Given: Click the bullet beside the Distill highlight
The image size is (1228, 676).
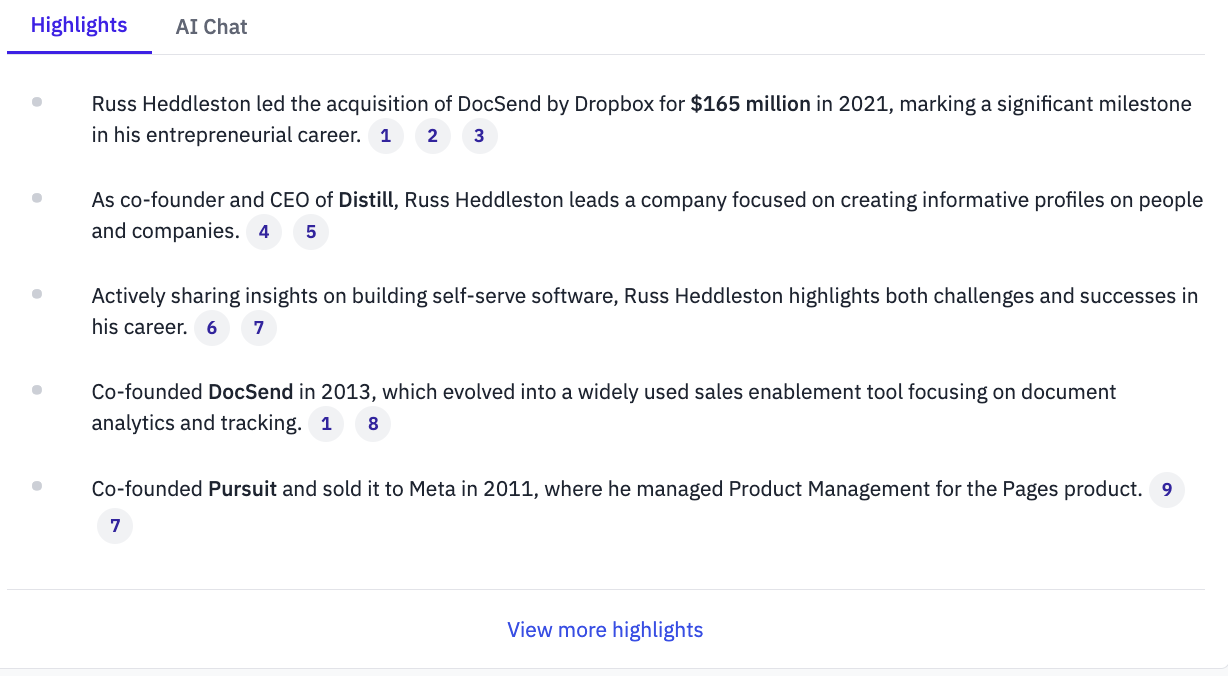Looking at the screenshot, I should click(x=37, y=198).
